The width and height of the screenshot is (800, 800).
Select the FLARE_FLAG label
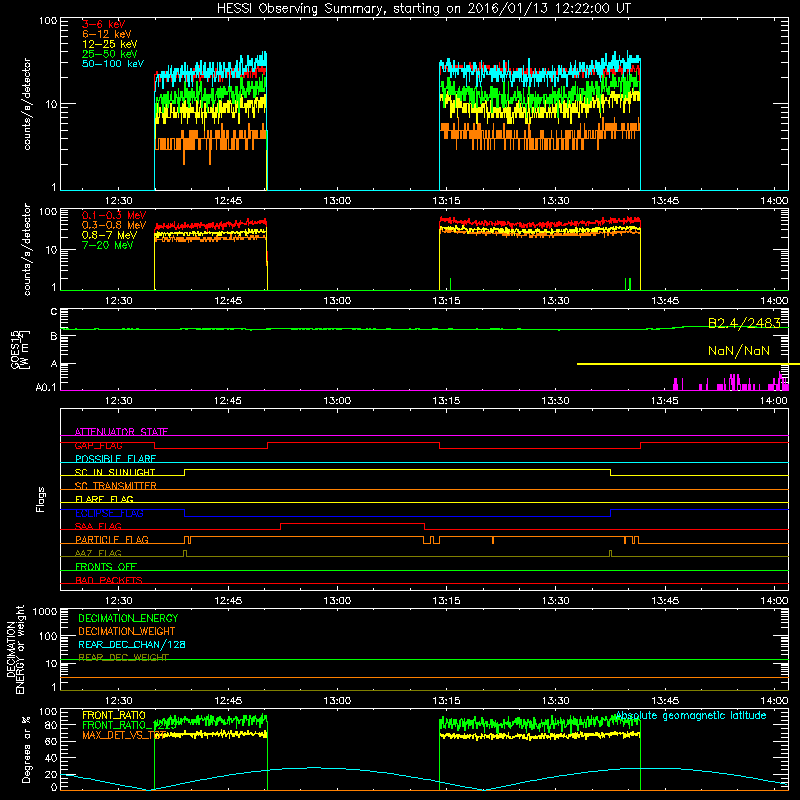(x=104, y=499)
